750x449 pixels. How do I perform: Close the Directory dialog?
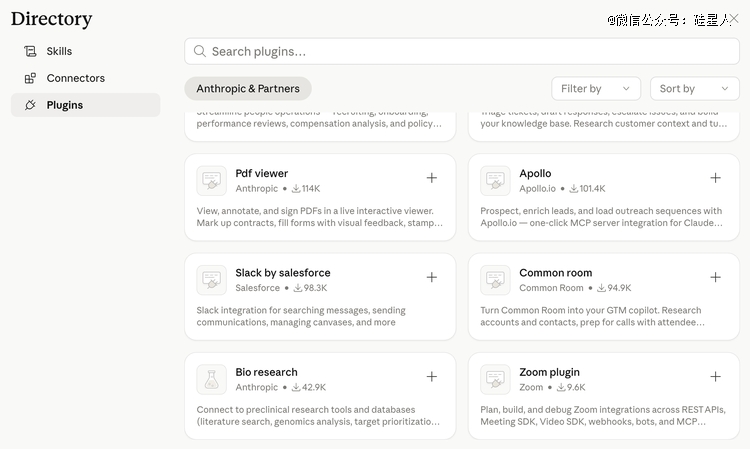(733, 18)
